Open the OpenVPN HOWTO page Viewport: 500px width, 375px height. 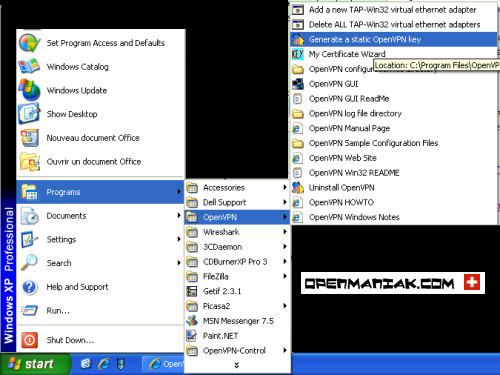pyautogui.click(x=394, y=202)
